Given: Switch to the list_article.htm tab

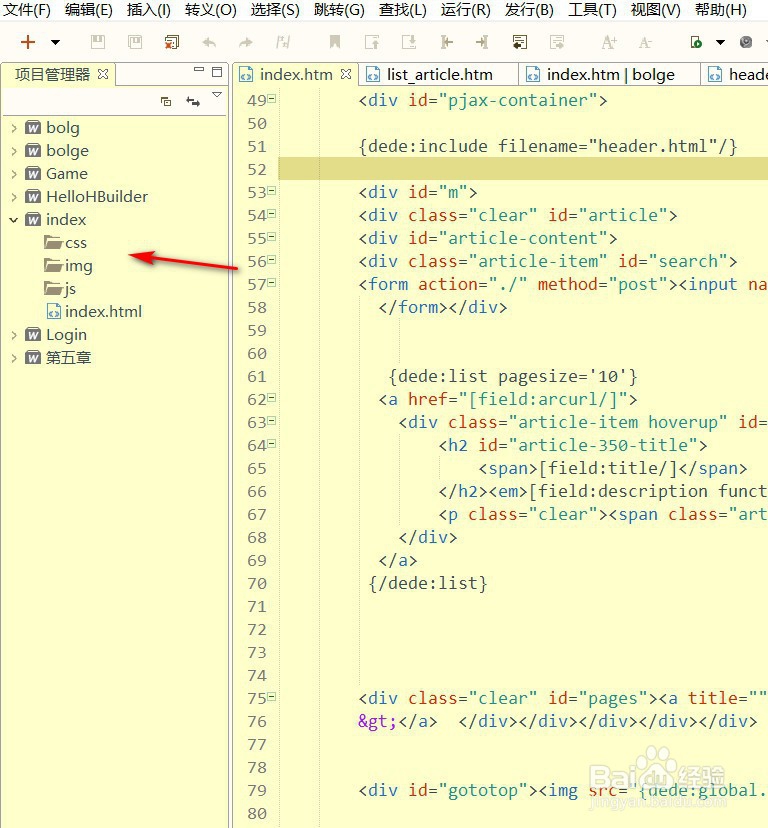Looking at the screenshot, I should [438, 74].
